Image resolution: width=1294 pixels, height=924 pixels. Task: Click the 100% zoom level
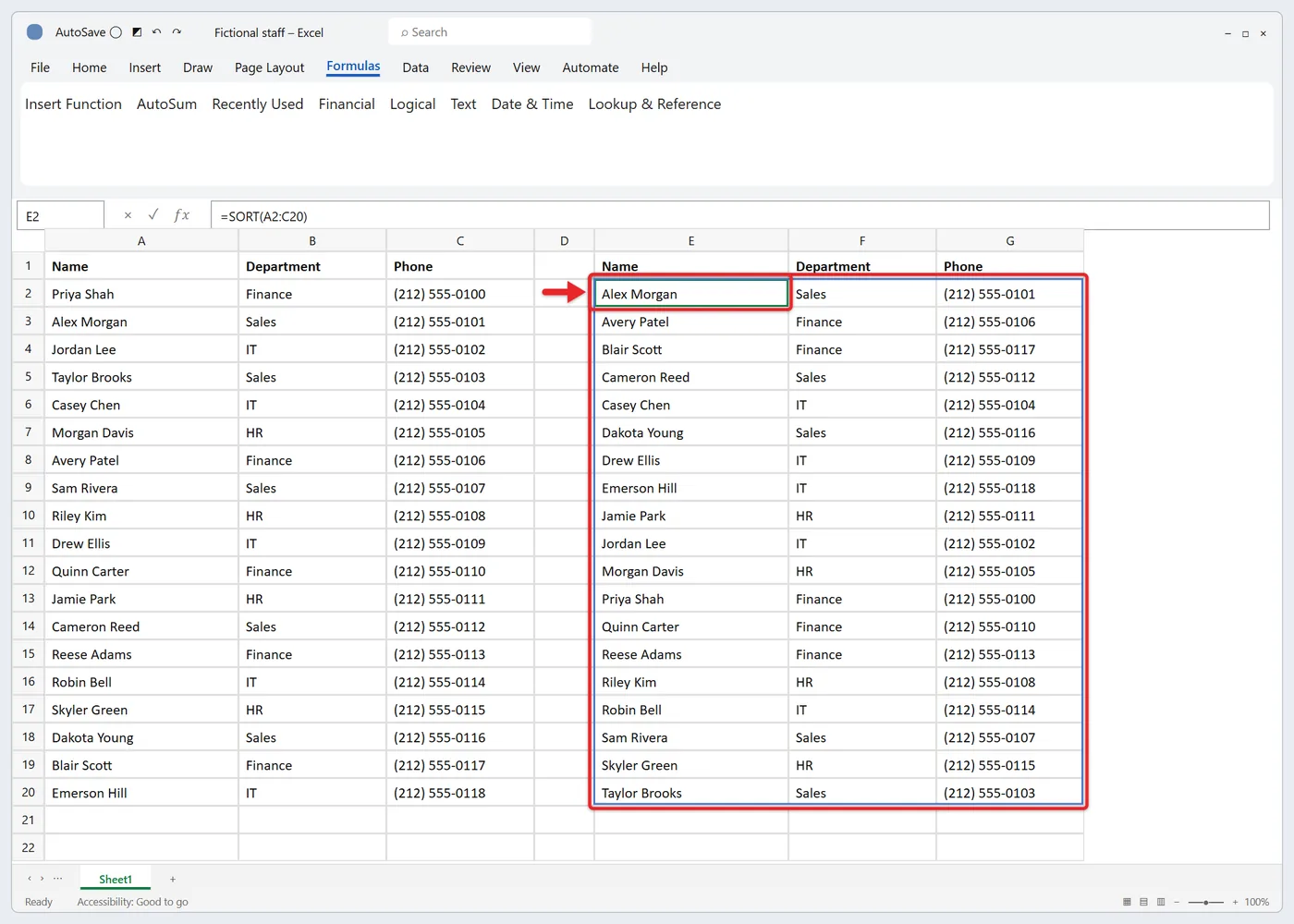(x=1257, y=902)
